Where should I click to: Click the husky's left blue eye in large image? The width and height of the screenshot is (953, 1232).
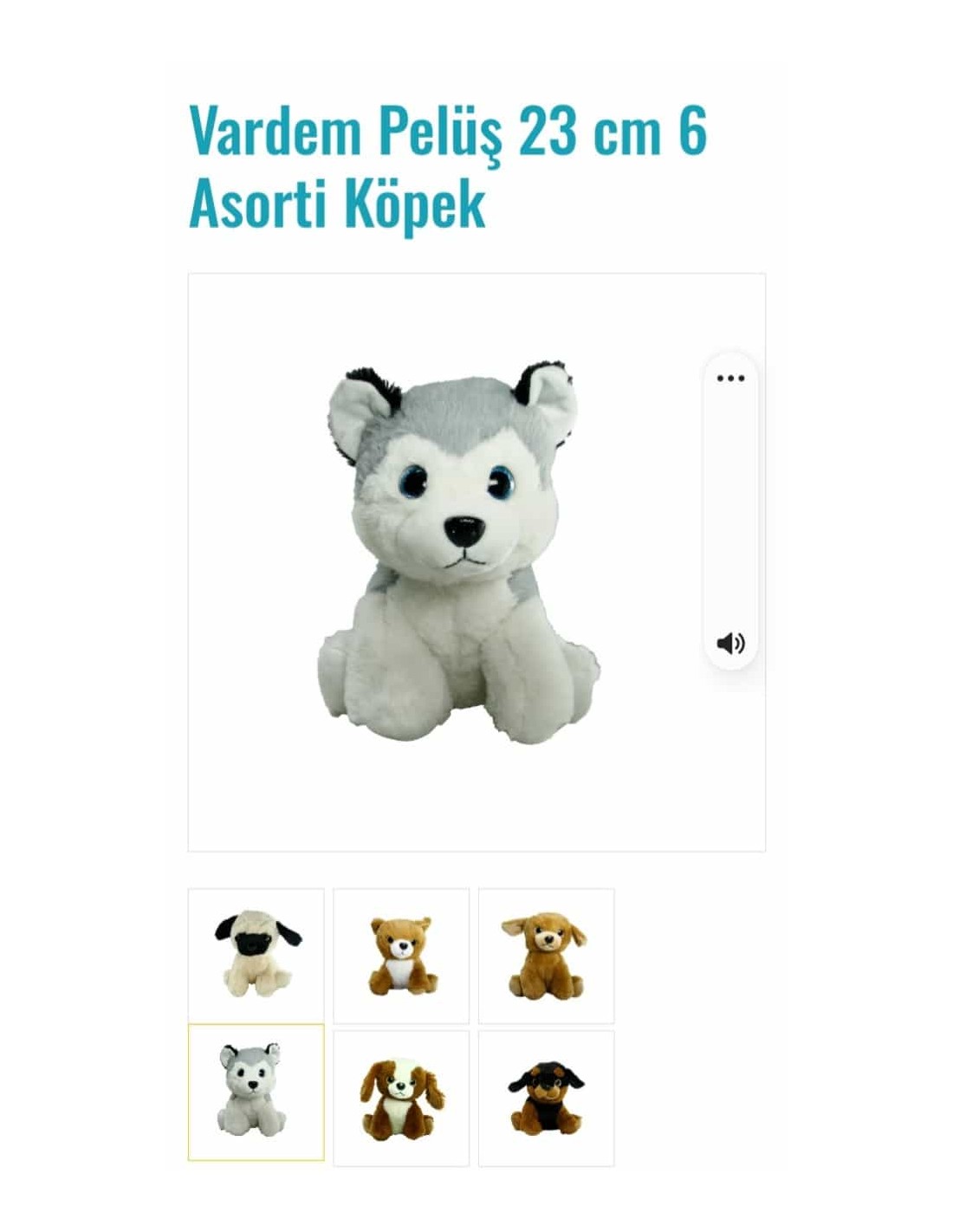pyautogui.click(x=412, y=482)
